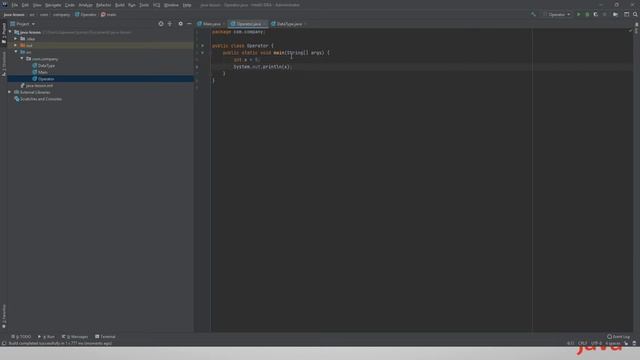Open the Build menu

[x=120, y=5]
